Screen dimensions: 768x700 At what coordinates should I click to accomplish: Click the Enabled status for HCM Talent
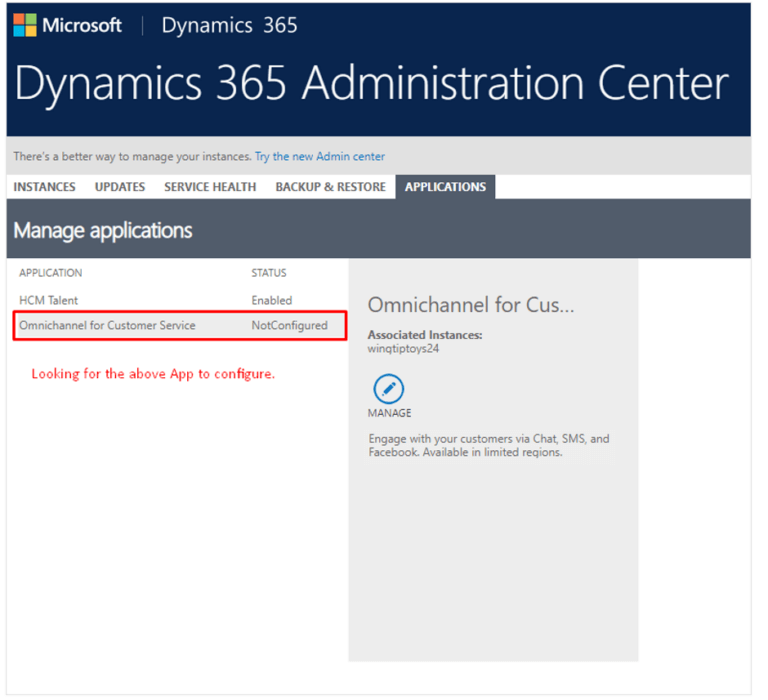pyautogui.click(x=272, y=300)
